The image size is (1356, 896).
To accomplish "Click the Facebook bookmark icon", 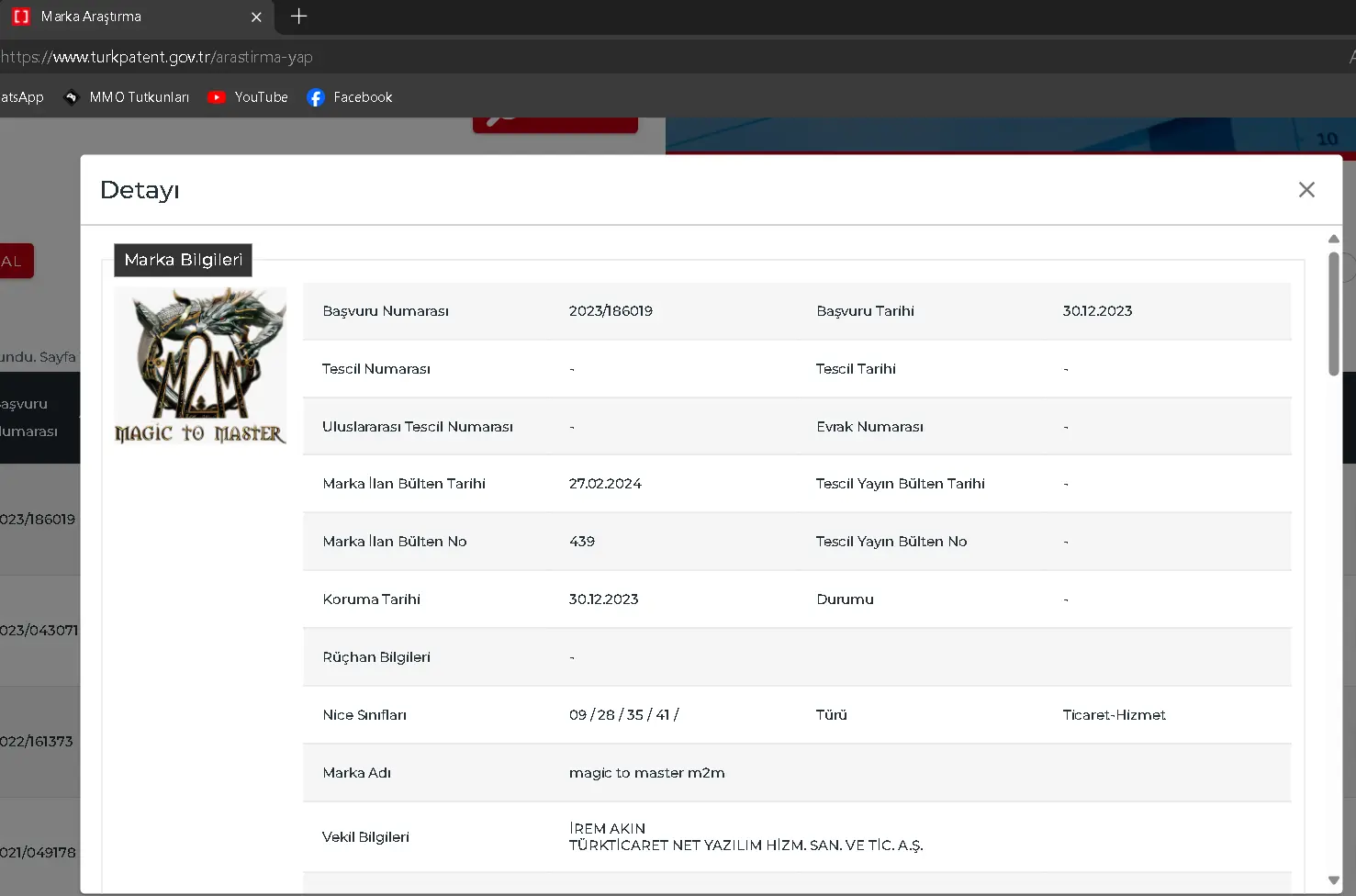I will point(316,97).
